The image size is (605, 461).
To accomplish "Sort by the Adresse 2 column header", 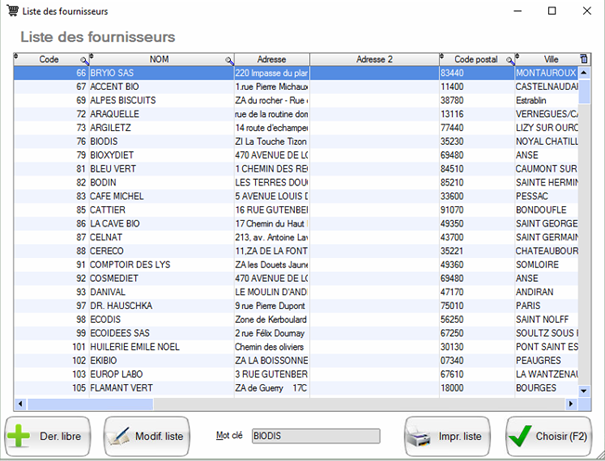I will click(x=373, y=60).
